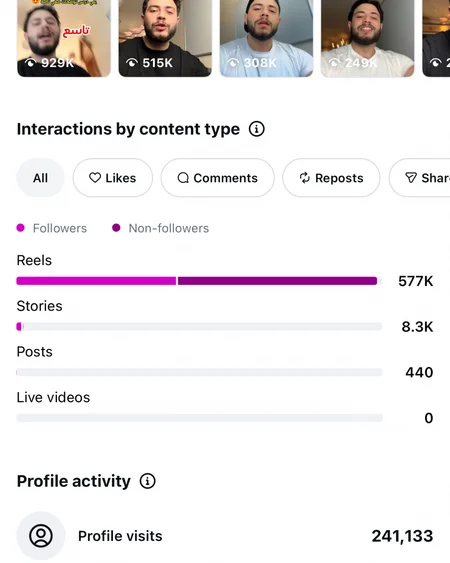450x563 pixels.
Task: Open Profile visits 241,133 row
Action: coord(225,536)
